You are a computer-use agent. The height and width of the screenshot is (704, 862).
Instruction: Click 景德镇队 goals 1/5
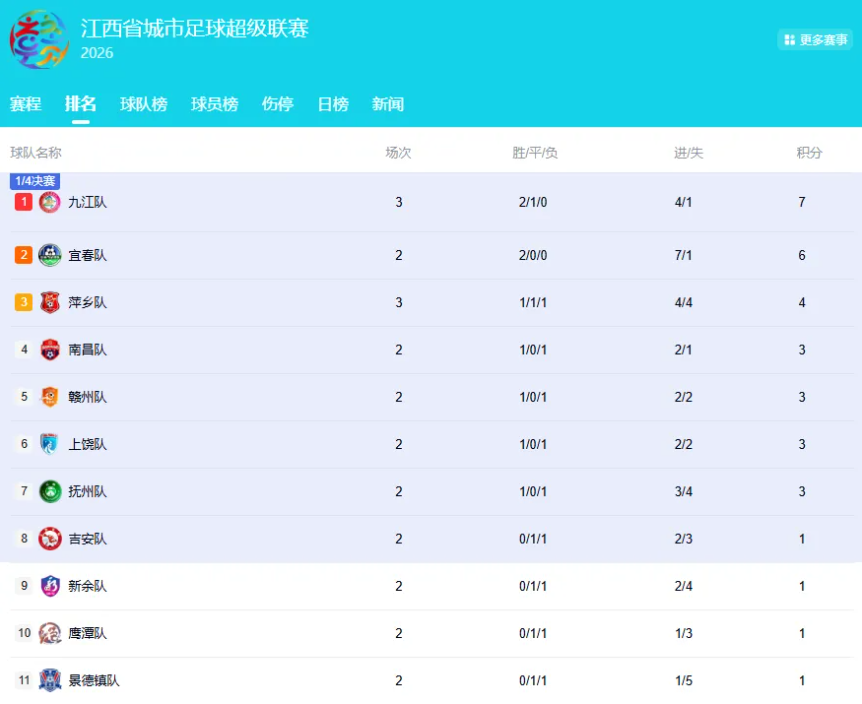coord(683,680)
